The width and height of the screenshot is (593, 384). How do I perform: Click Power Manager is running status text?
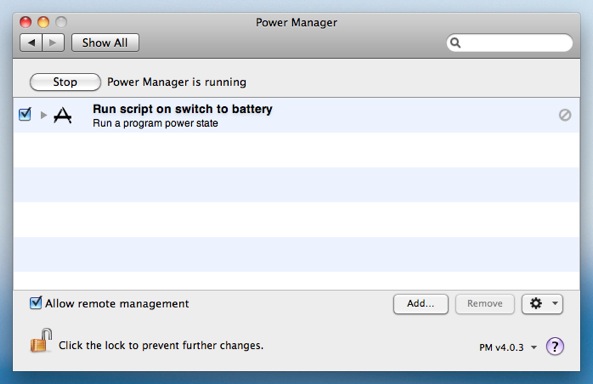[x=177, y=82]
